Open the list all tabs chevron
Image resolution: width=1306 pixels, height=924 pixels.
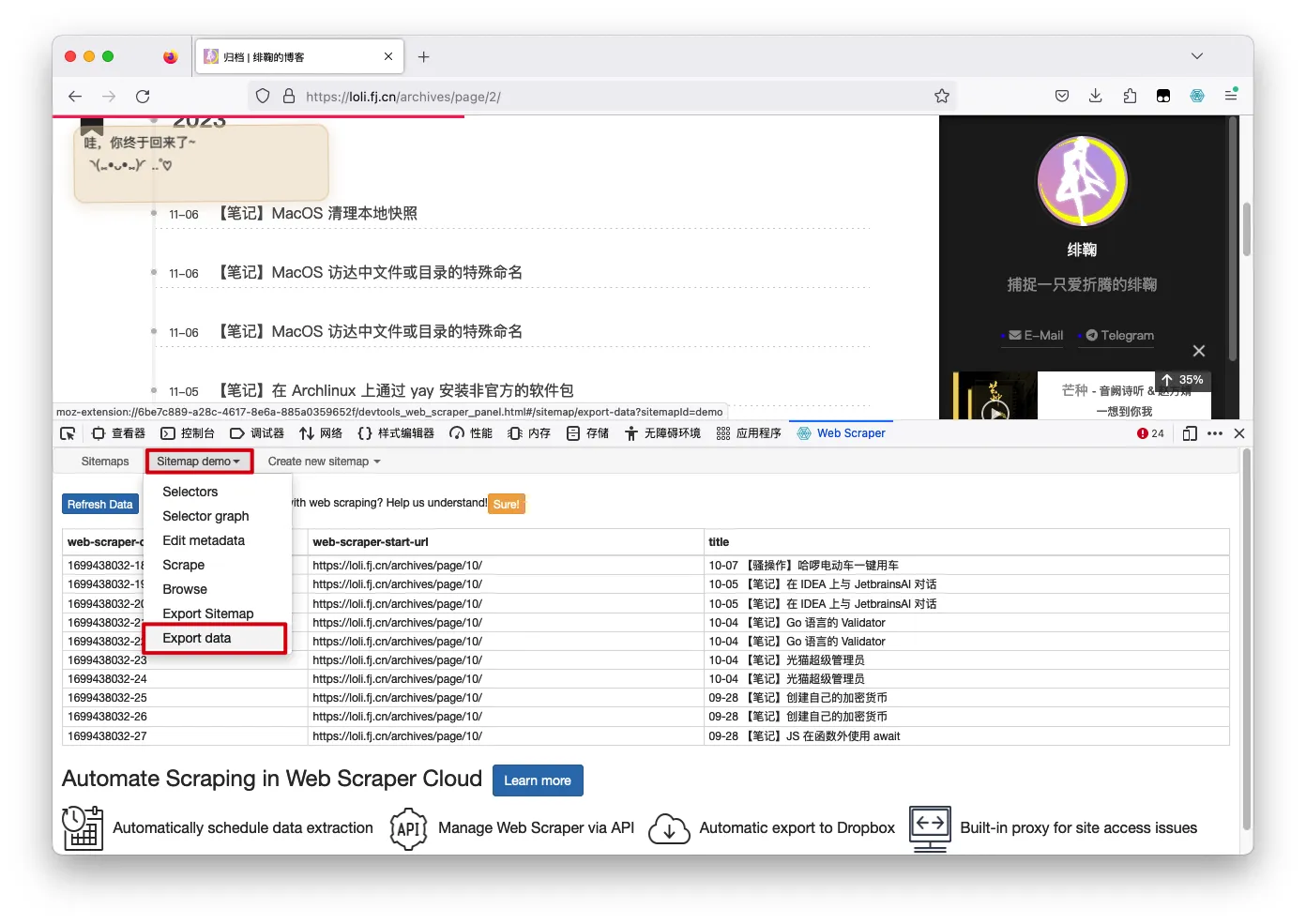(x=1197, y=56)
